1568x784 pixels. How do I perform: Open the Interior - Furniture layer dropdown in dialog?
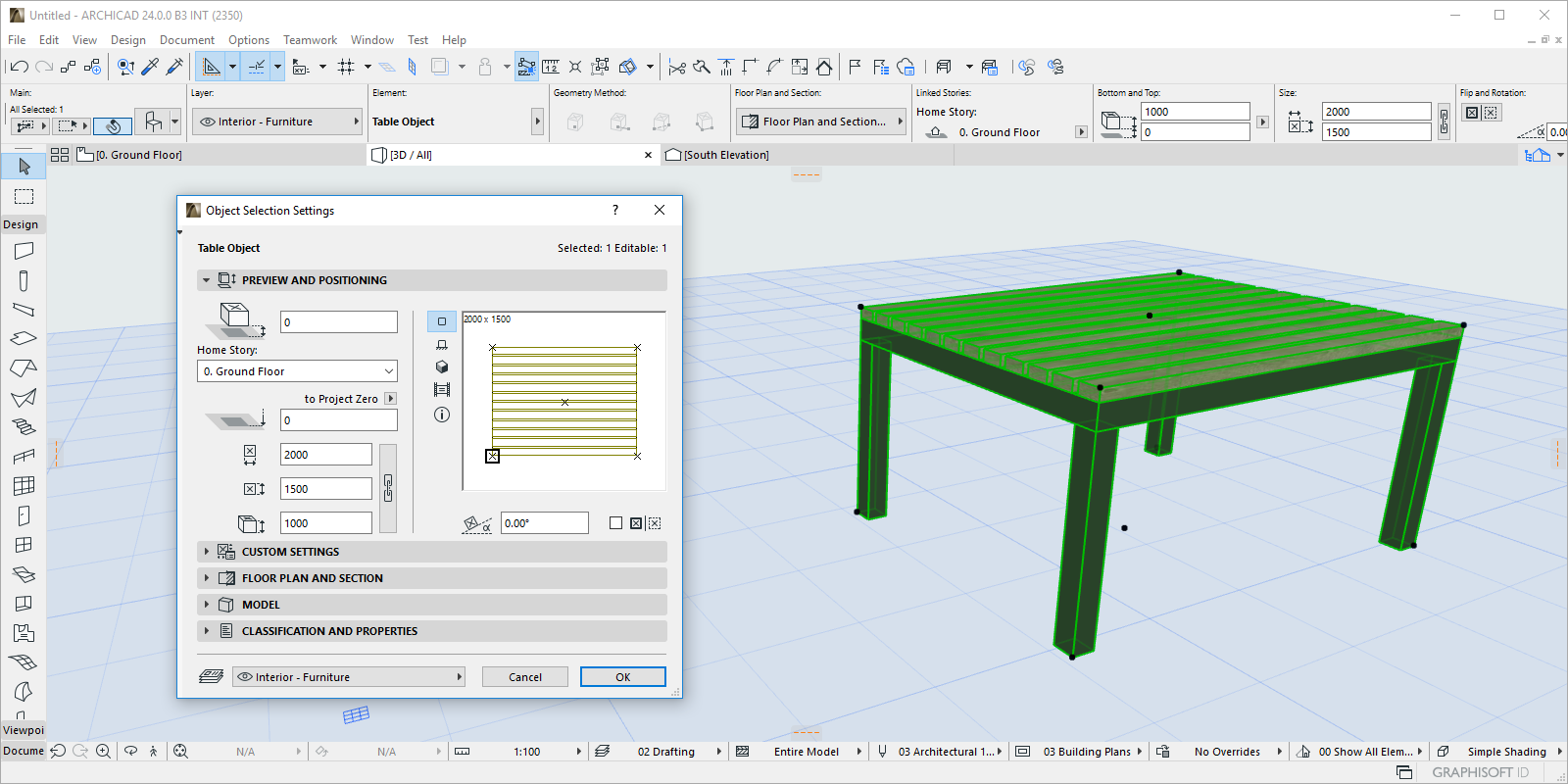pyautogui.click(x=348, y=677)
